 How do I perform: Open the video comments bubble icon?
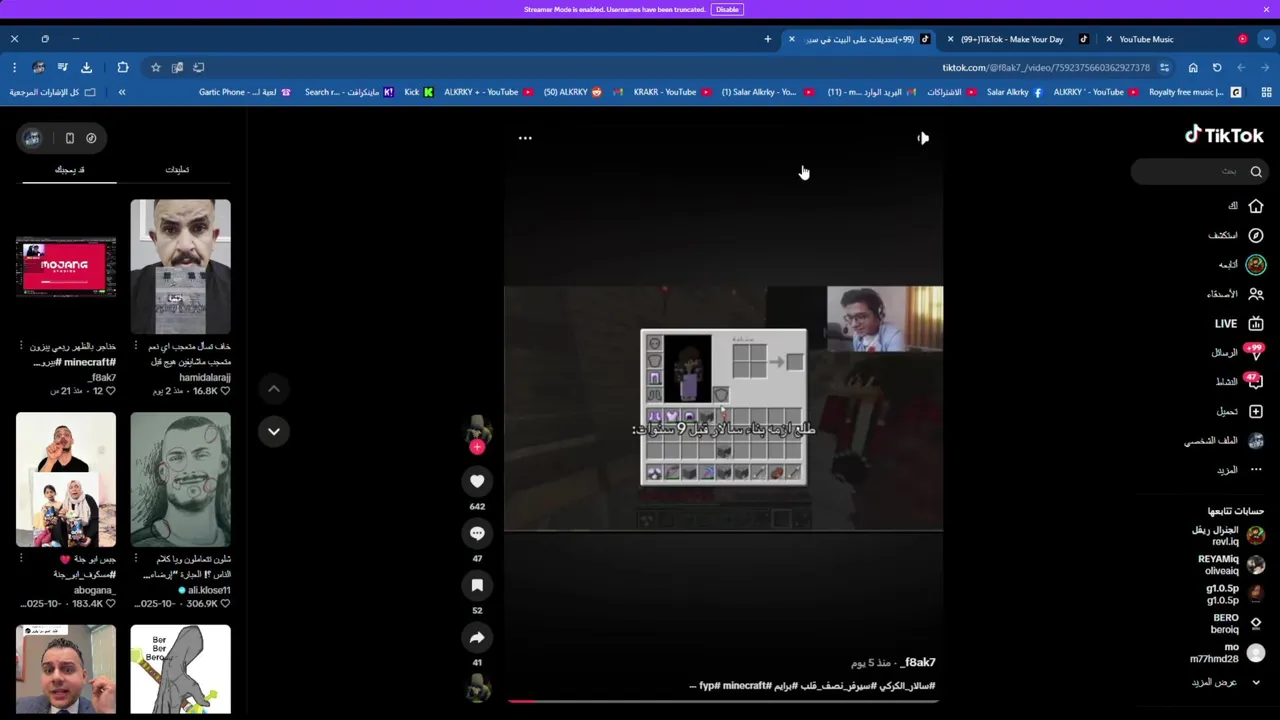(x=477, y=533)
